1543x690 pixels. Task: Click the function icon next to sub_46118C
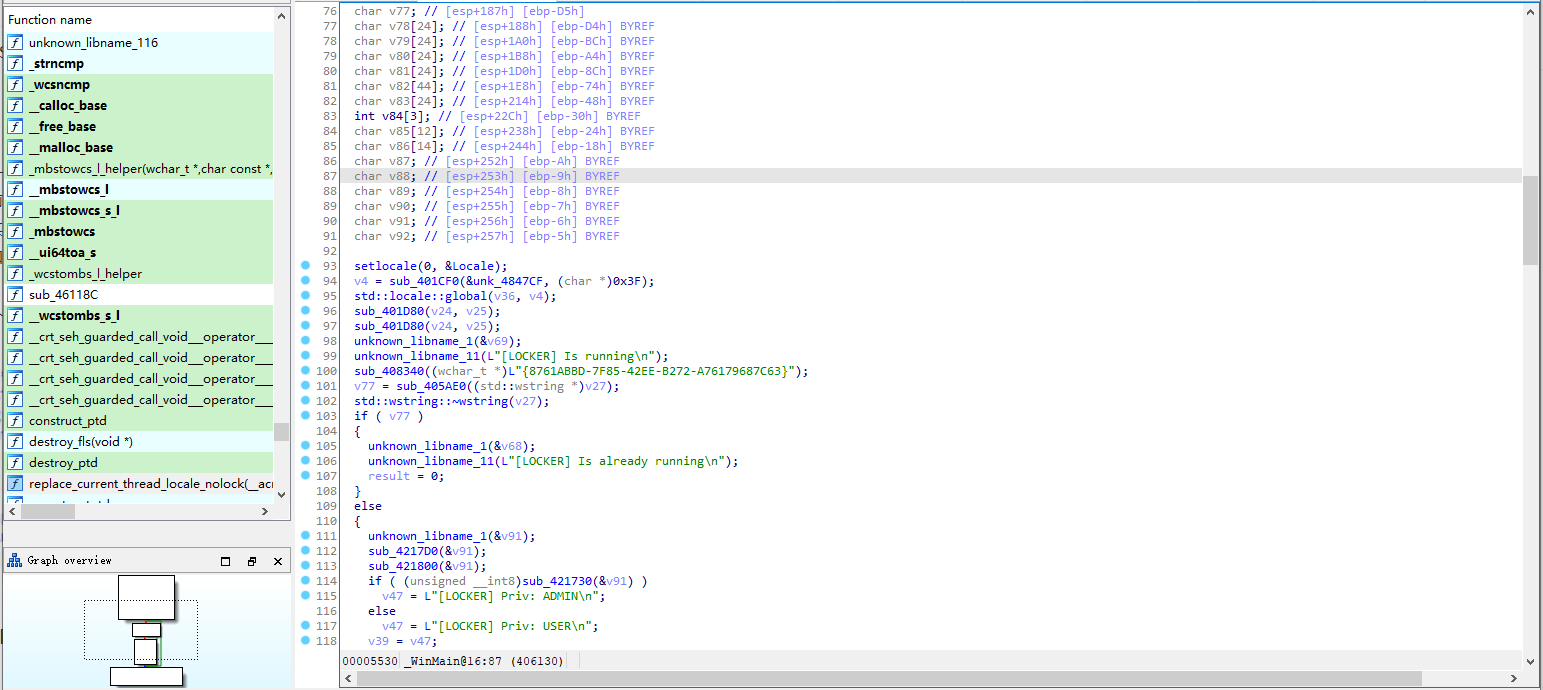(x=15, y=295)
